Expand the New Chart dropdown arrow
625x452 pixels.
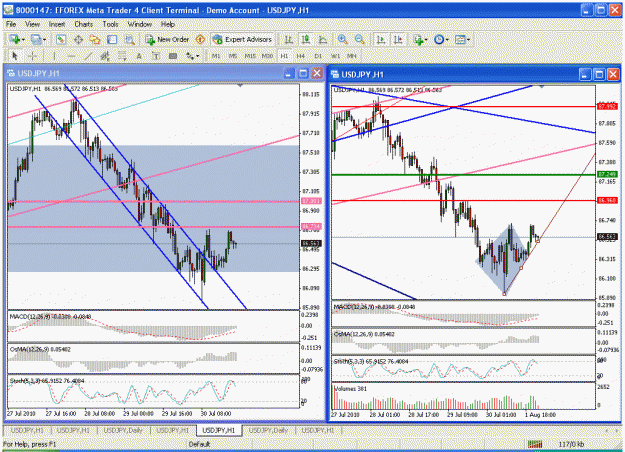tap(23, 39)
